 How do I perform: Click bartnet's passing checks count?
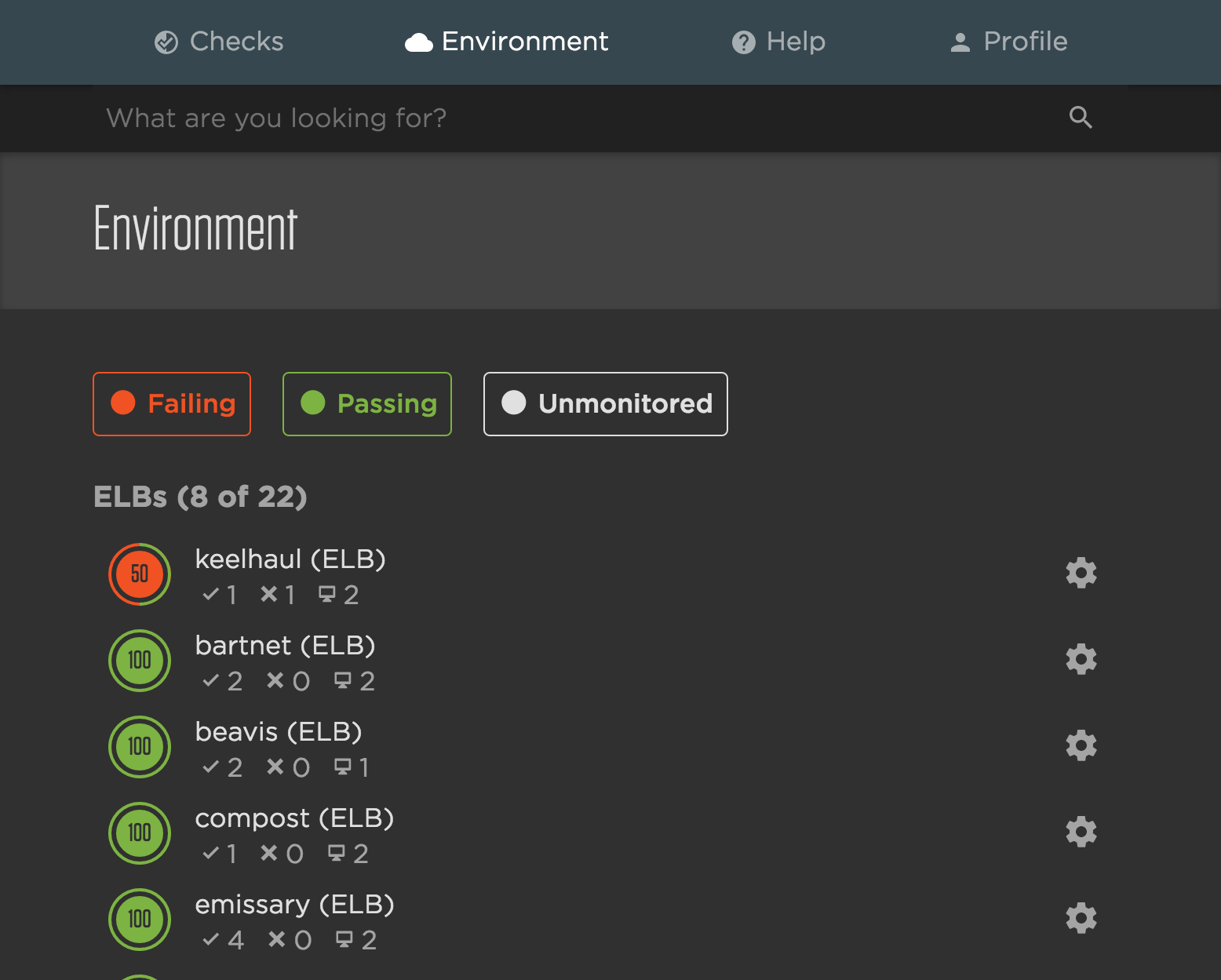[x=222, y=681]
